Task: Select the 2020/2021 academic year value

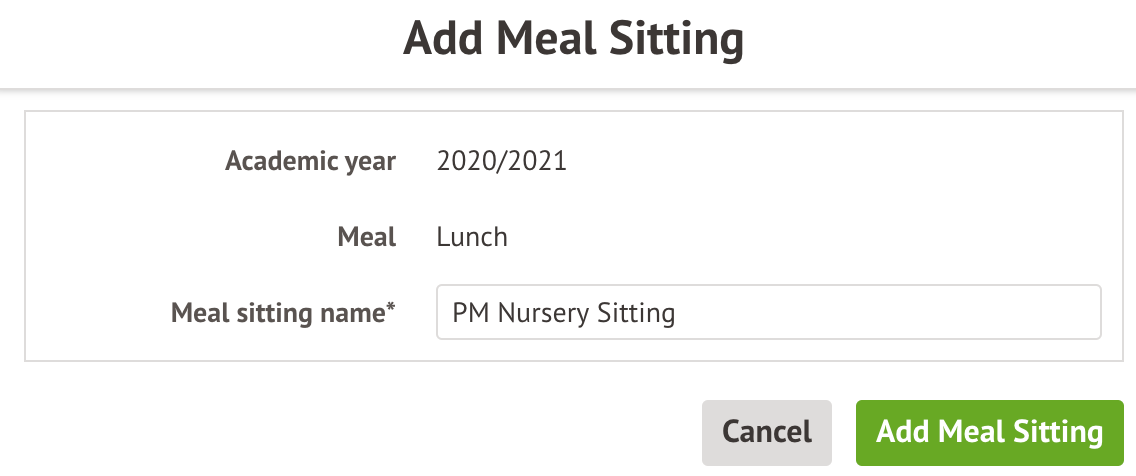Action: pyautogui.click(x=501, y=161)
